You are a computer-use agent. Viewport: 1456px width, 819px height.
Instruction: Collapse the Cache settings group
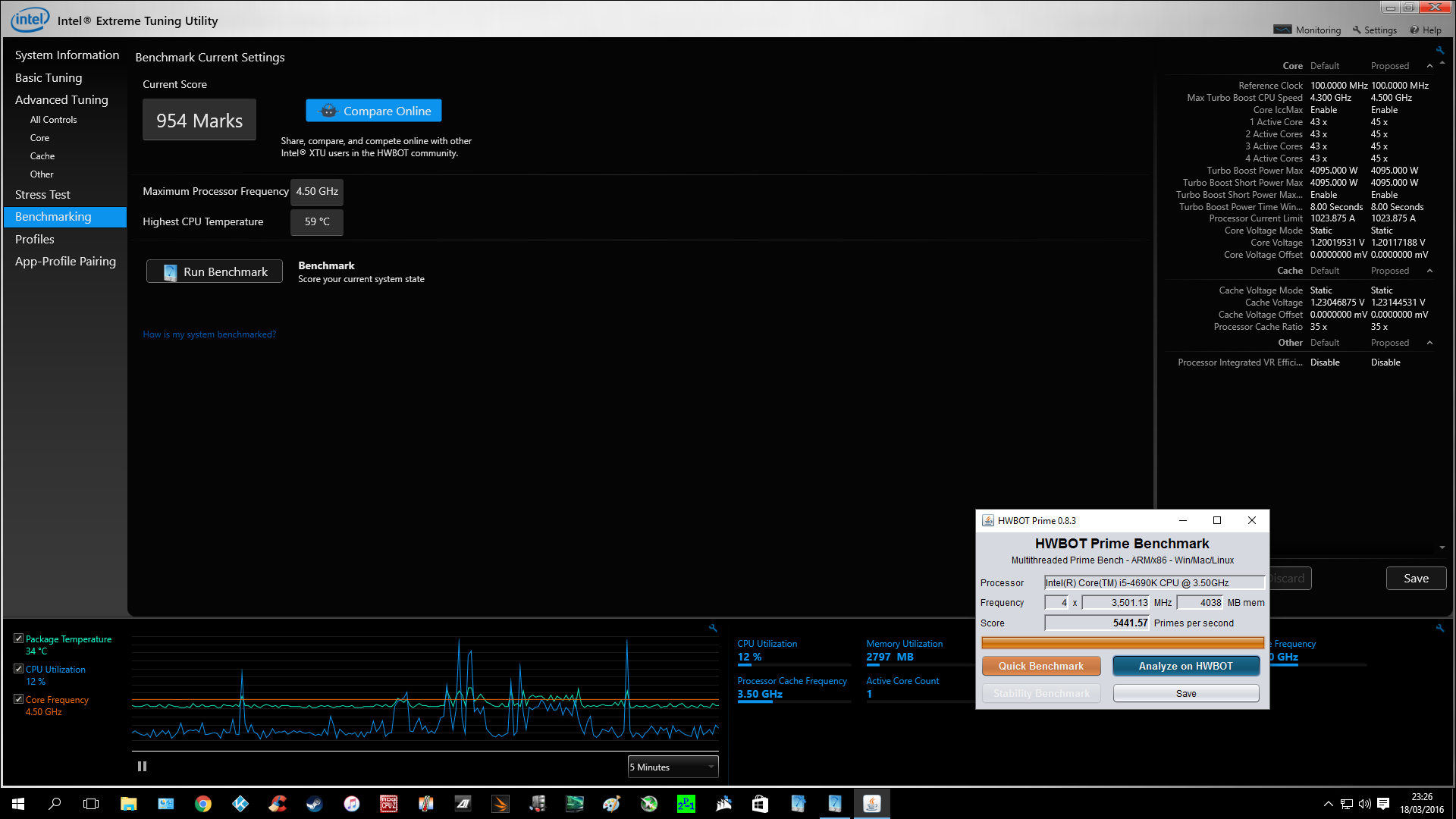tap(1430, 271)
